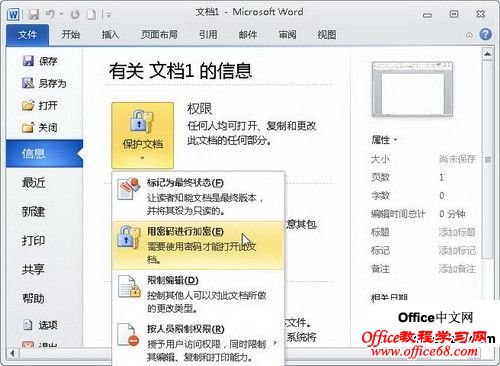500x366 pixels.
Task: Select the 共享 backstage section
Action: (x=33, y=269)
